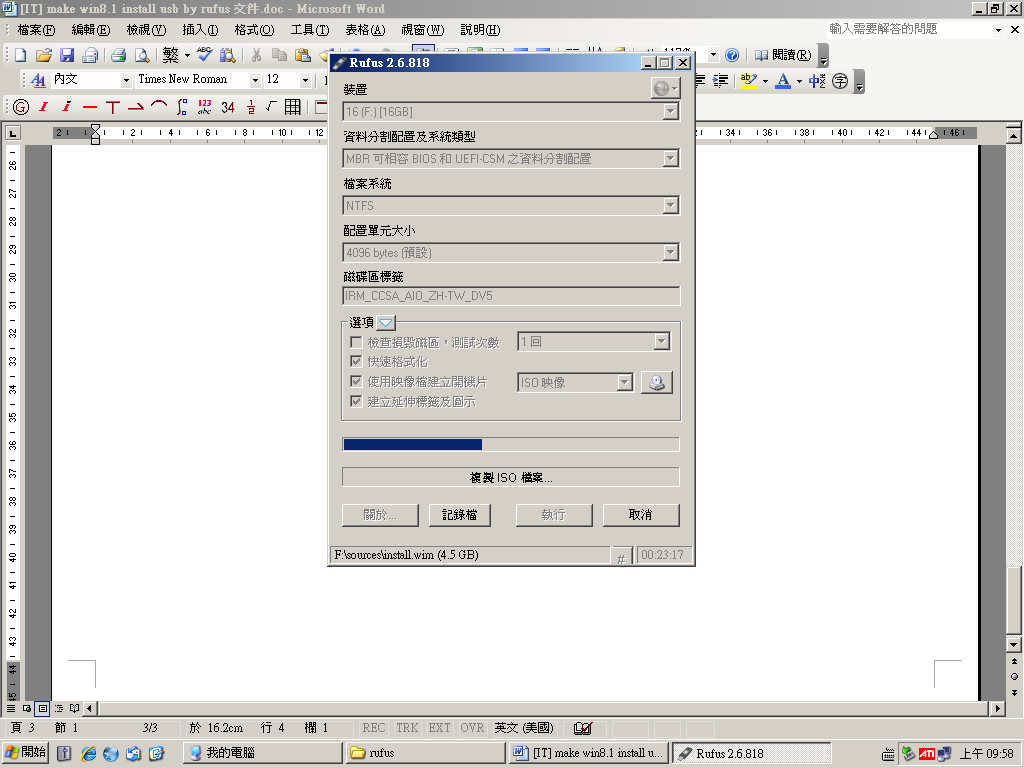The width and height of the screenshot is (1024, 768).
Task: Toggle OVR overtype mode in status bar
Action: coord(472,728)
